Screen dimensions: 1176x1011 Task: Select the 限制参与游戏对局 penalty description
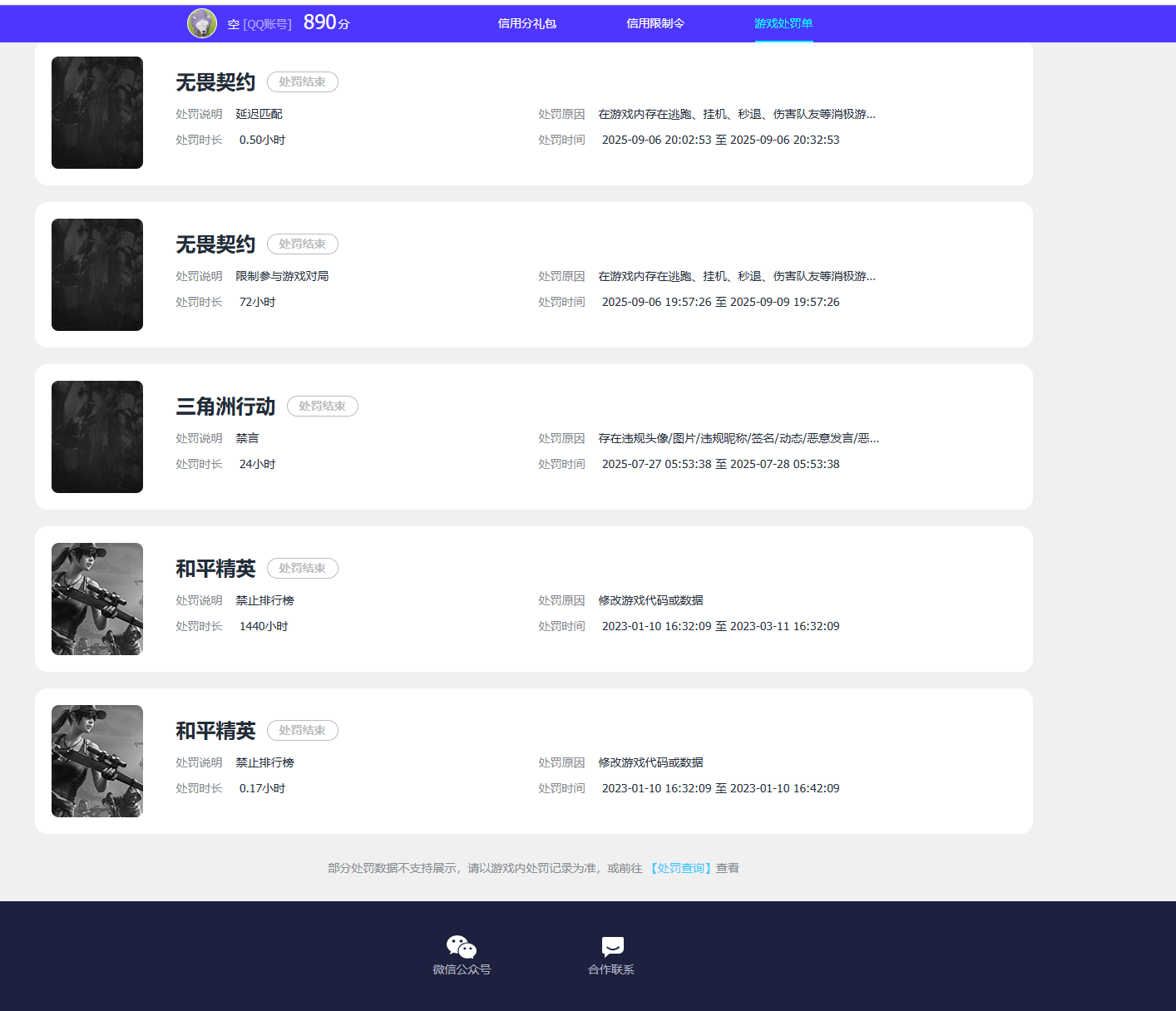282,276
